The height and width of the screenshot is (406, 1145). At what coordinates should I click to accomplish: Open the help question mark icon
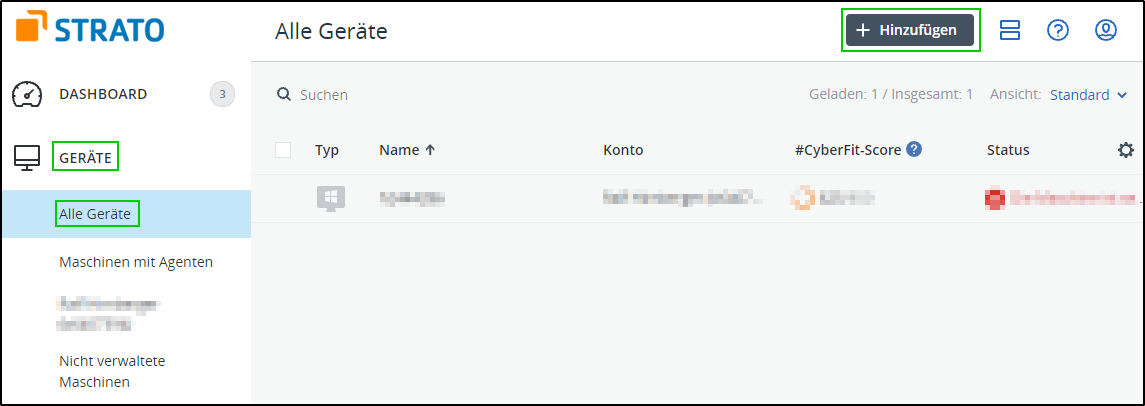pos(1058,31)
